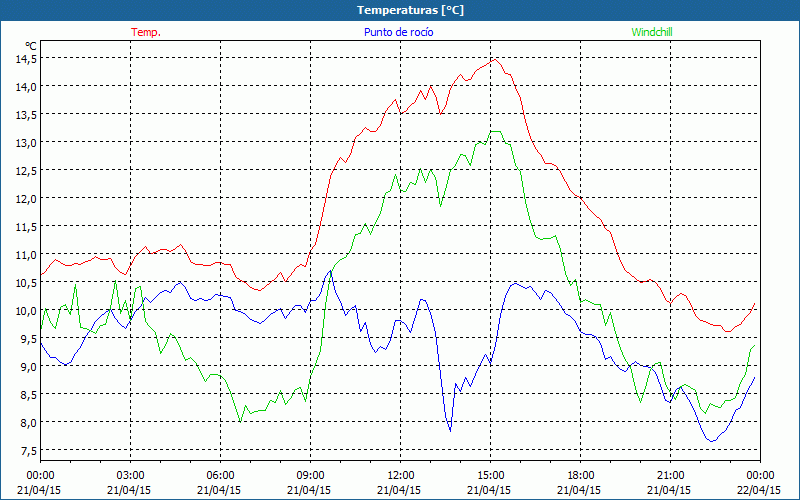The width and height of the screenshot is (800, 500).
Task: Click the blue dew point minimum near 13:40
Action: tap(450, 431)
